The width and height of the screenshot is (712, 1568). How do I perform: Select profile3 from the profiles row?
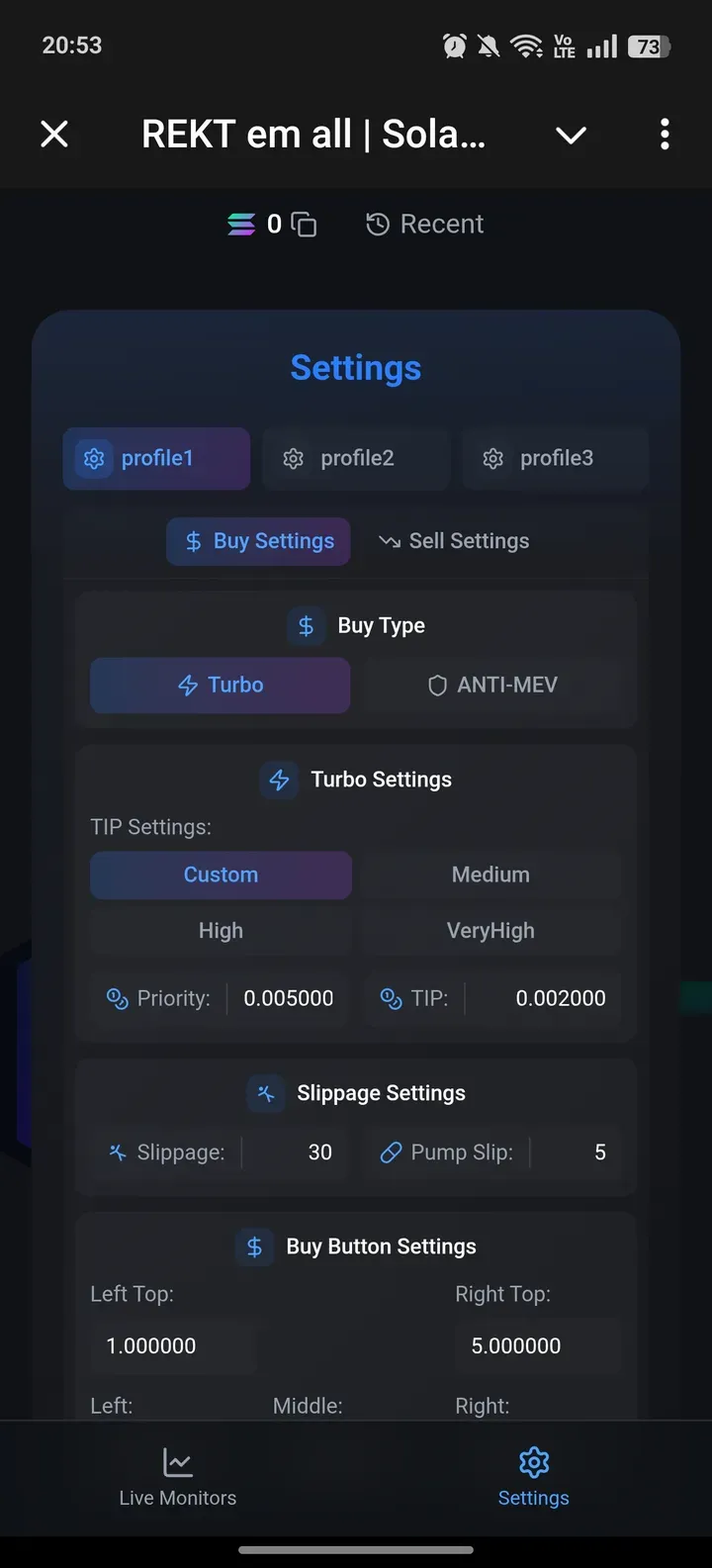[556, 458]
